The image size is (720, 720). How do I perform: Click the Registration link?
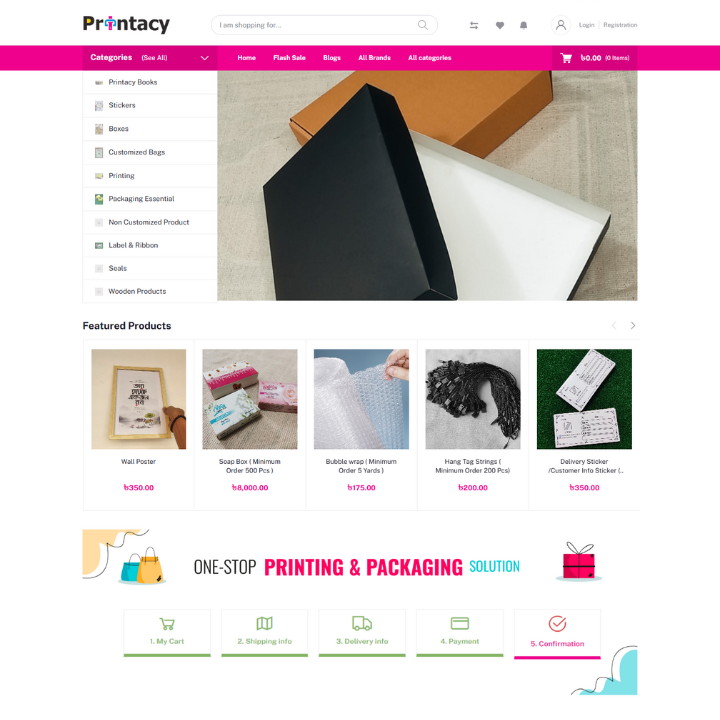click(x=620, y=25)
